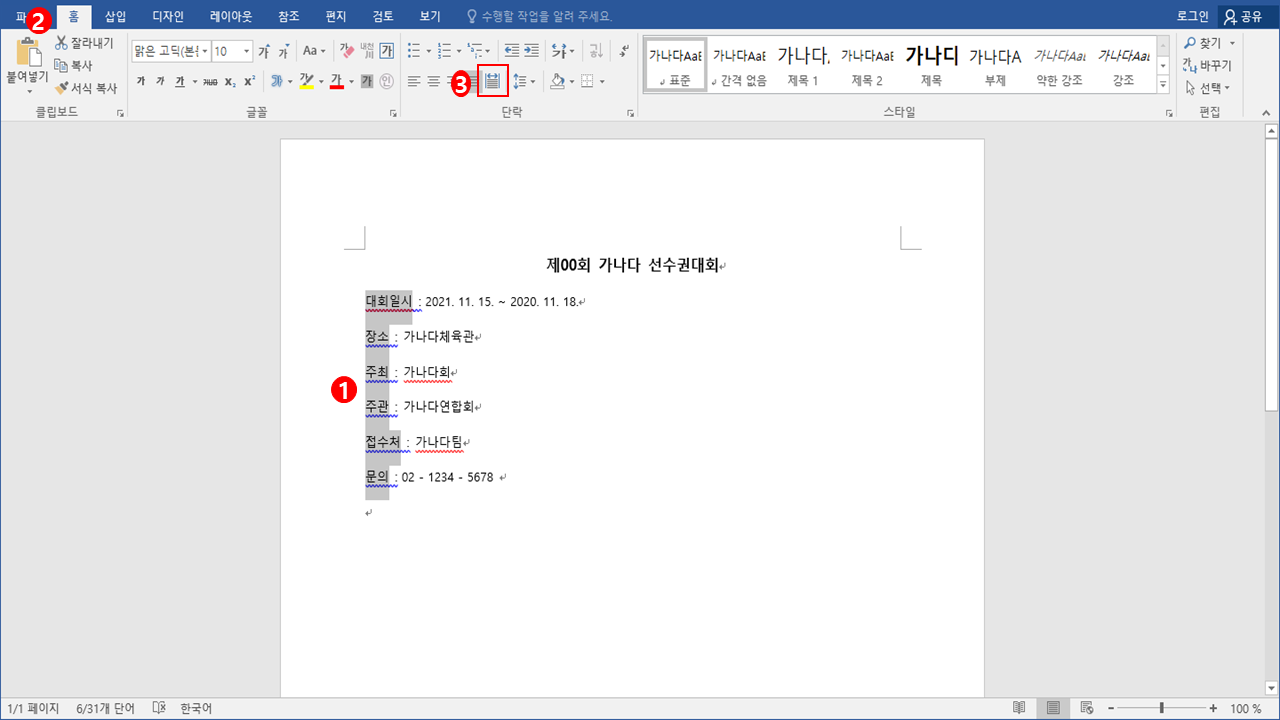Open the paragraph dialog launcher in 단락 group

630,114
